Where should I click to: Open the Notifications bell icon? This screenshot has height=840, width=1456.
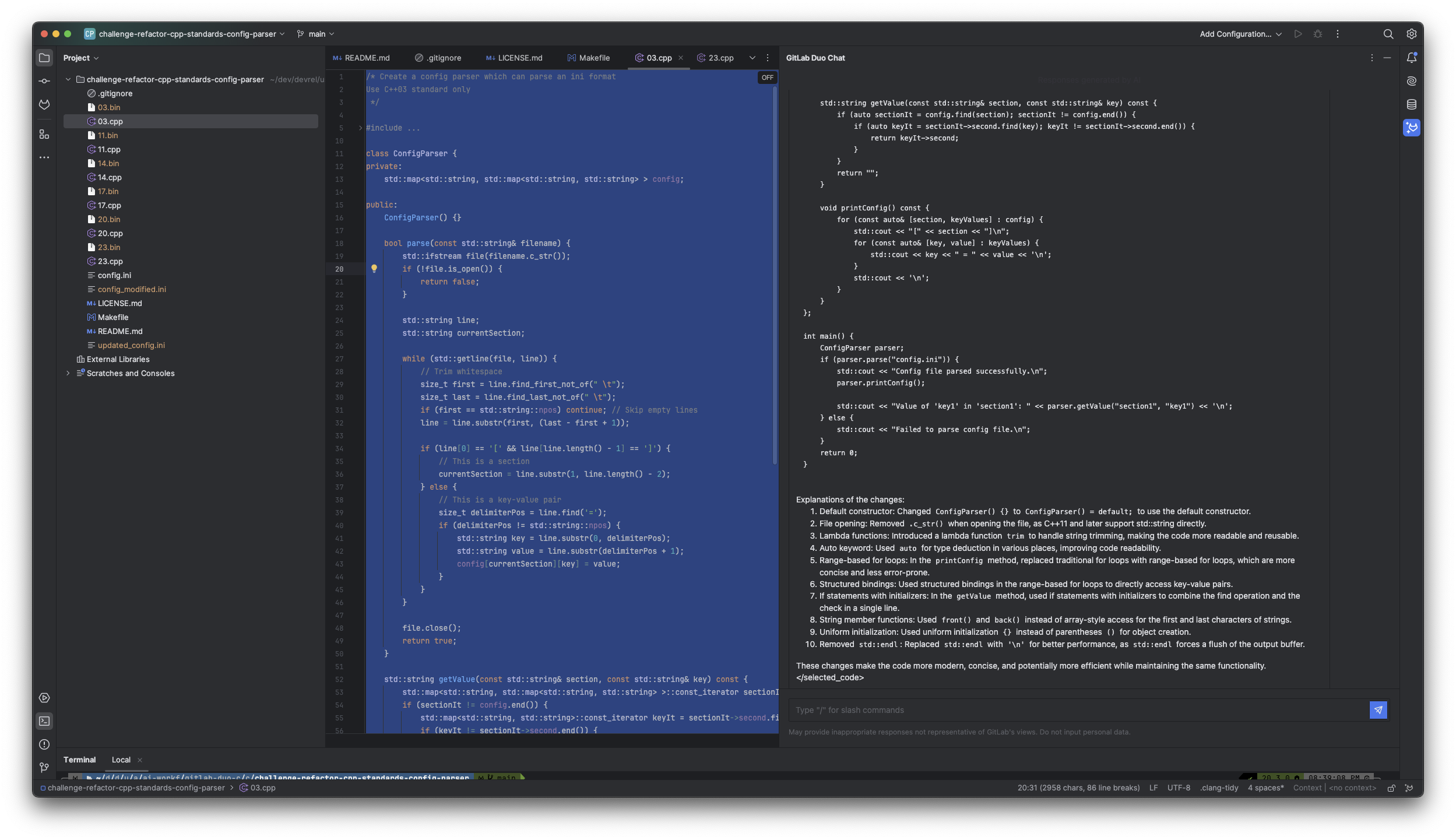(x=1411, y=58)
